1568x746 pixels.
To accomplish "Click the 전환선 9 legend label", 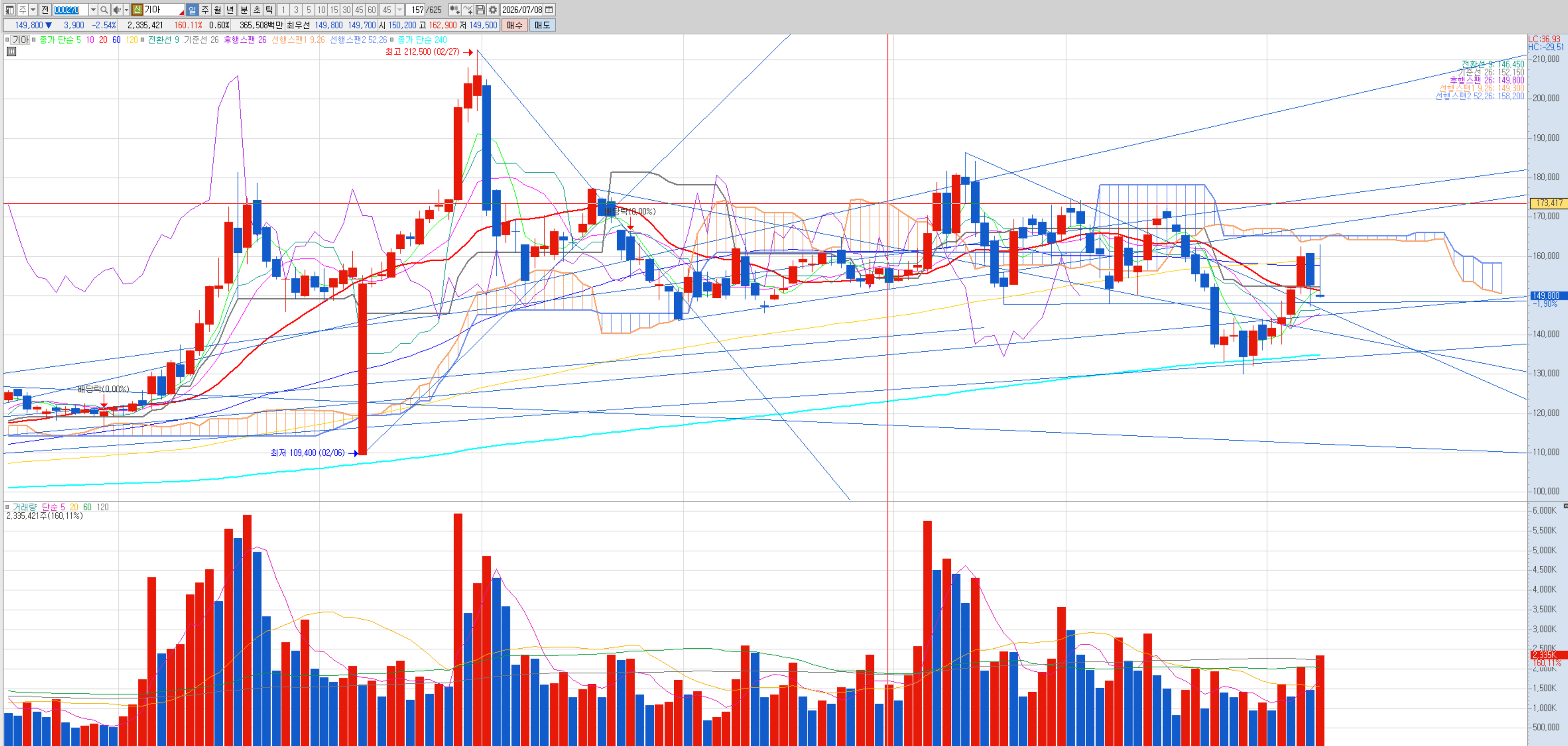I will coord(164,40).
